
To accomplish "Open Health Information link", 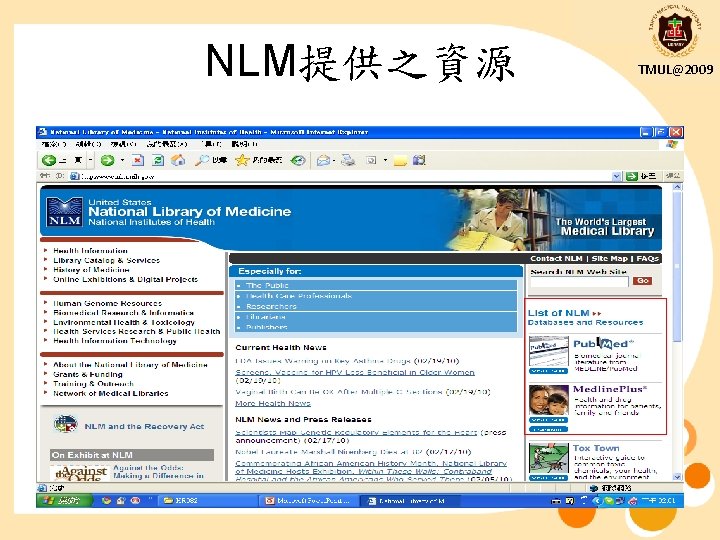I will (90, 251).
